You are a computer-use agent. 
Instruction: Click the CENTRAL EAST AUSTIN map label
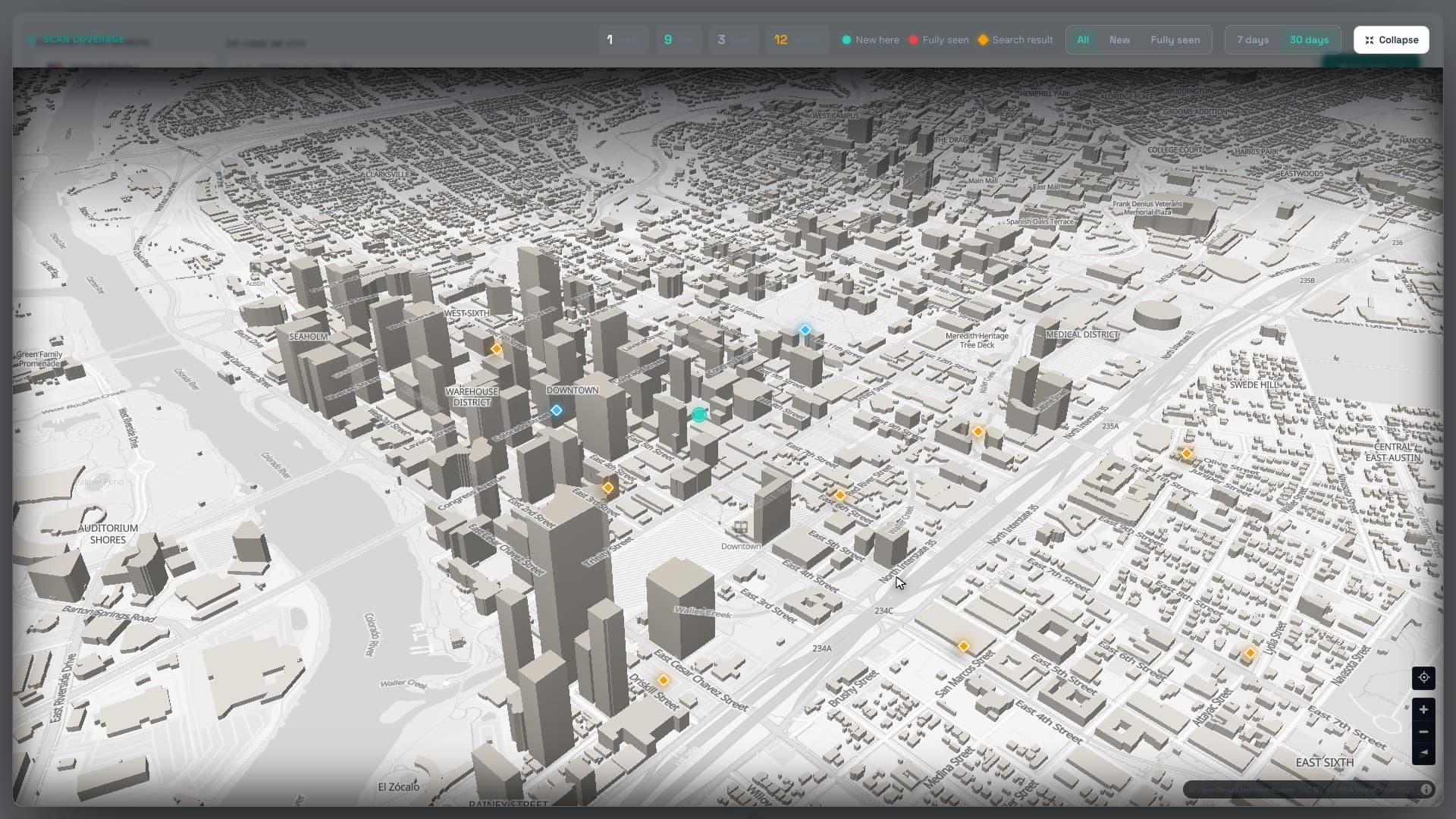(x=1393, y=453)
